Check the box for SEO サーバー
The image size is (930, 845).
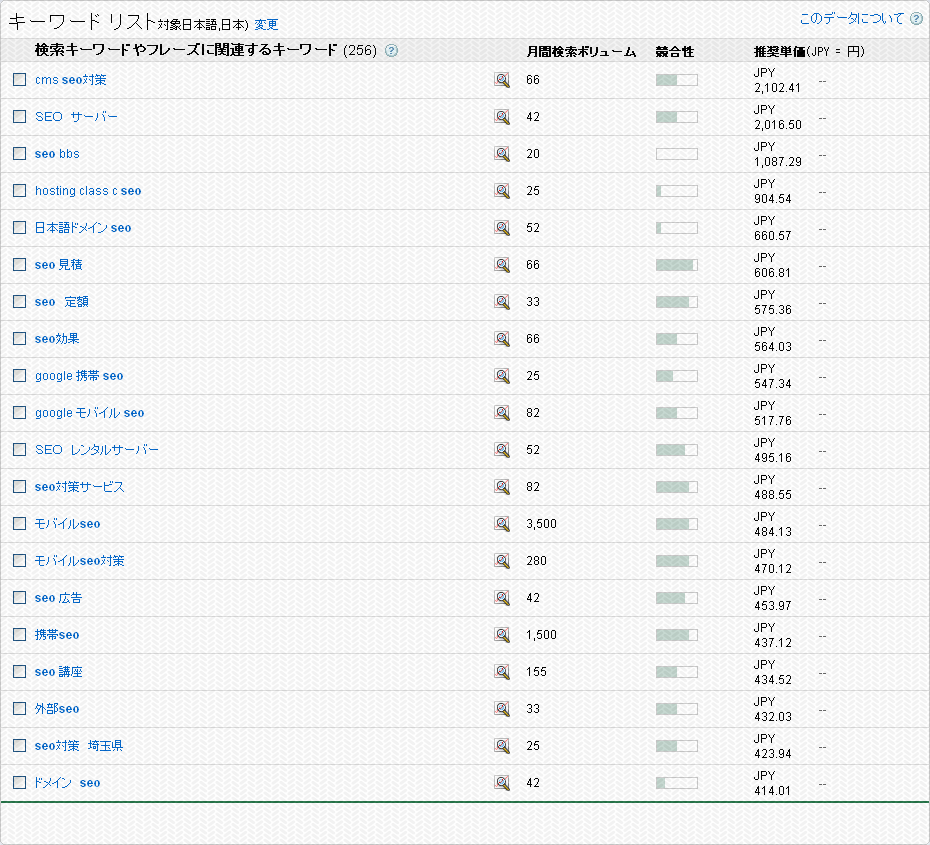[x=19, y=117]
